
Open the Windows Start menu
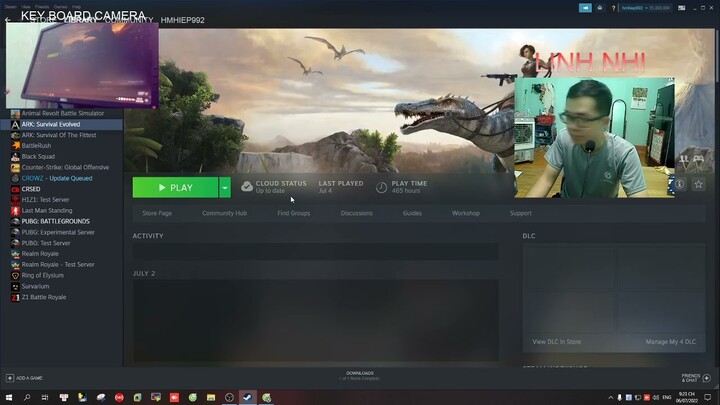pos(9,397)
